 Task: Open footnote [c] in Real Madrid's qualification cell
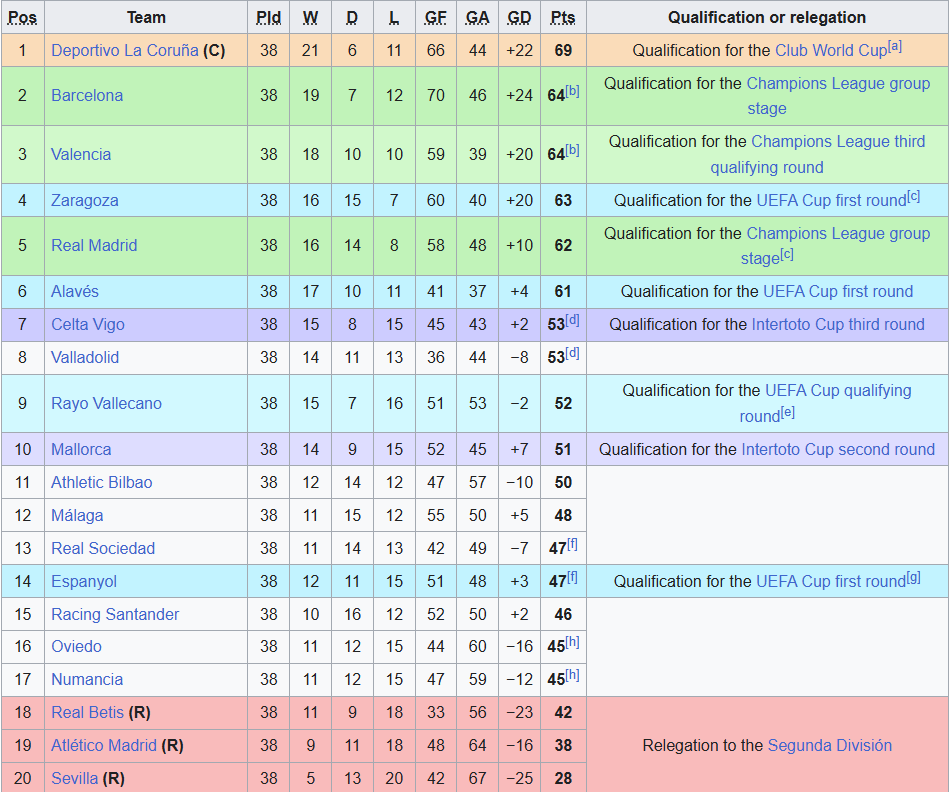coord(787,254)
